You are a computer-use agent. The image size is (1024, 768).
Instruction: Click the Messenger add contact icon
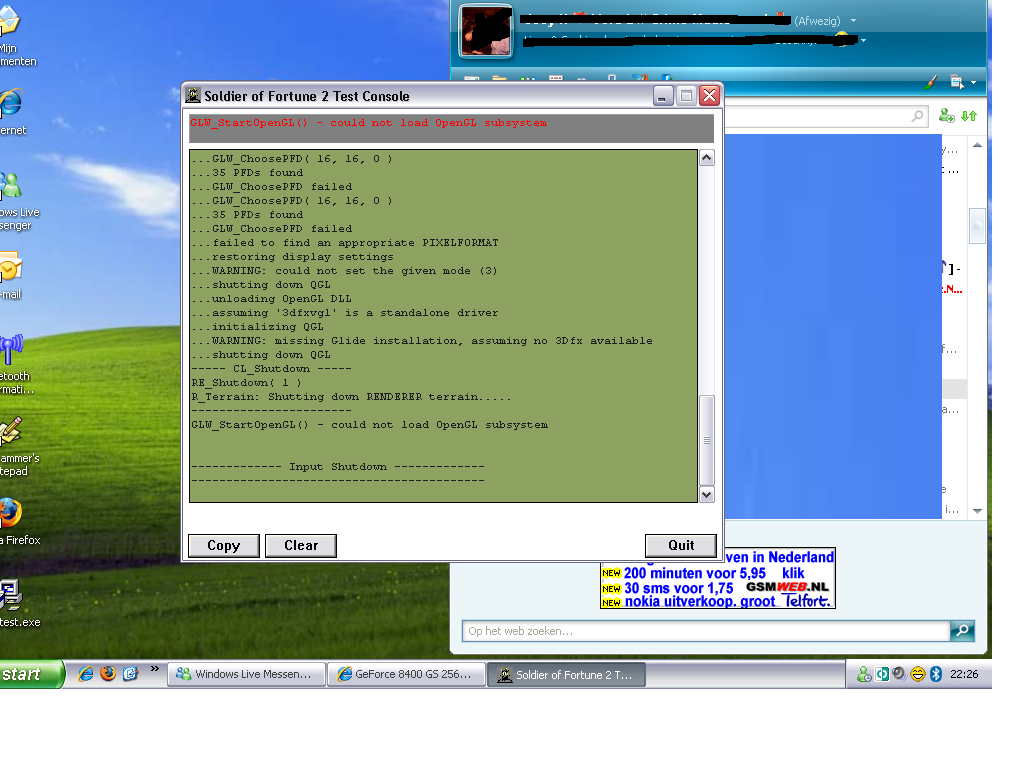(946, 116)
